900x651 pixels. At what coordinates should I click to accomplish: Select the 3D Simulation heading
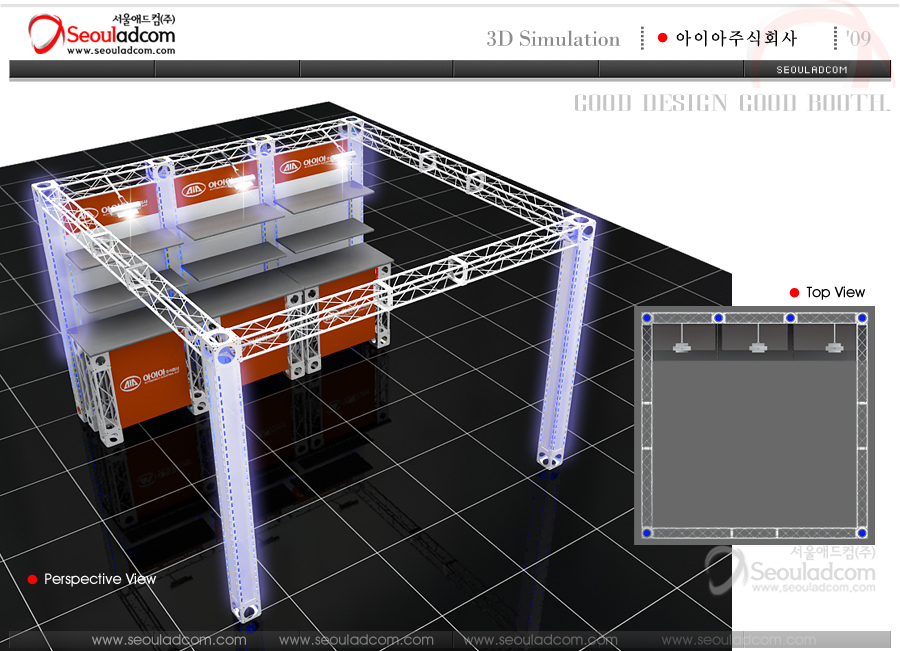[553, 39]
